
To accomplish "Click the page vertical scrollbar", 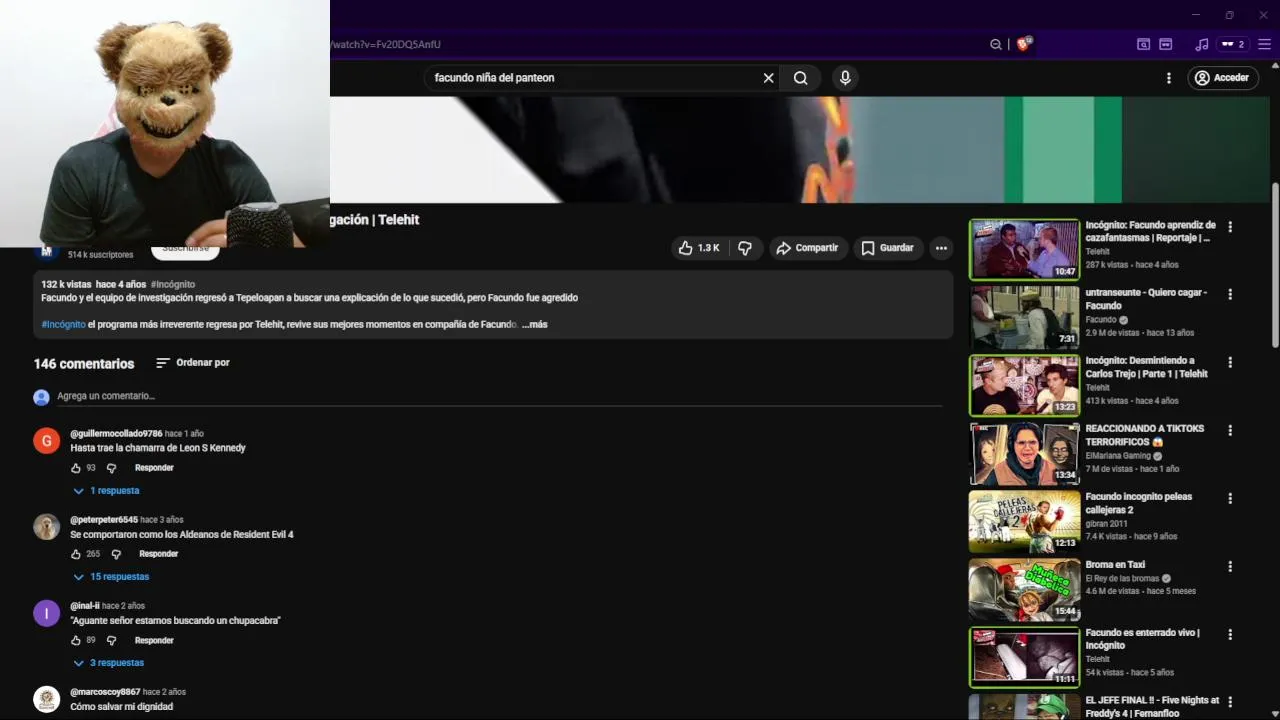I will coord(1275,266).
